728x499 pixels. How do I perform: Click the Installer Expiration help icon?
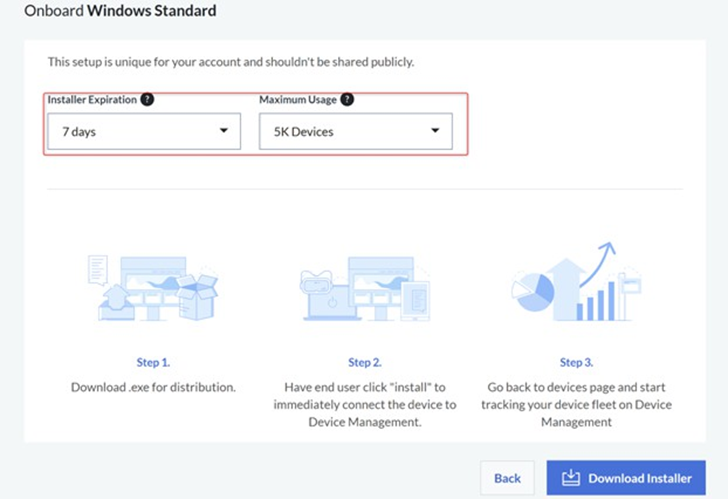point(147,100)
